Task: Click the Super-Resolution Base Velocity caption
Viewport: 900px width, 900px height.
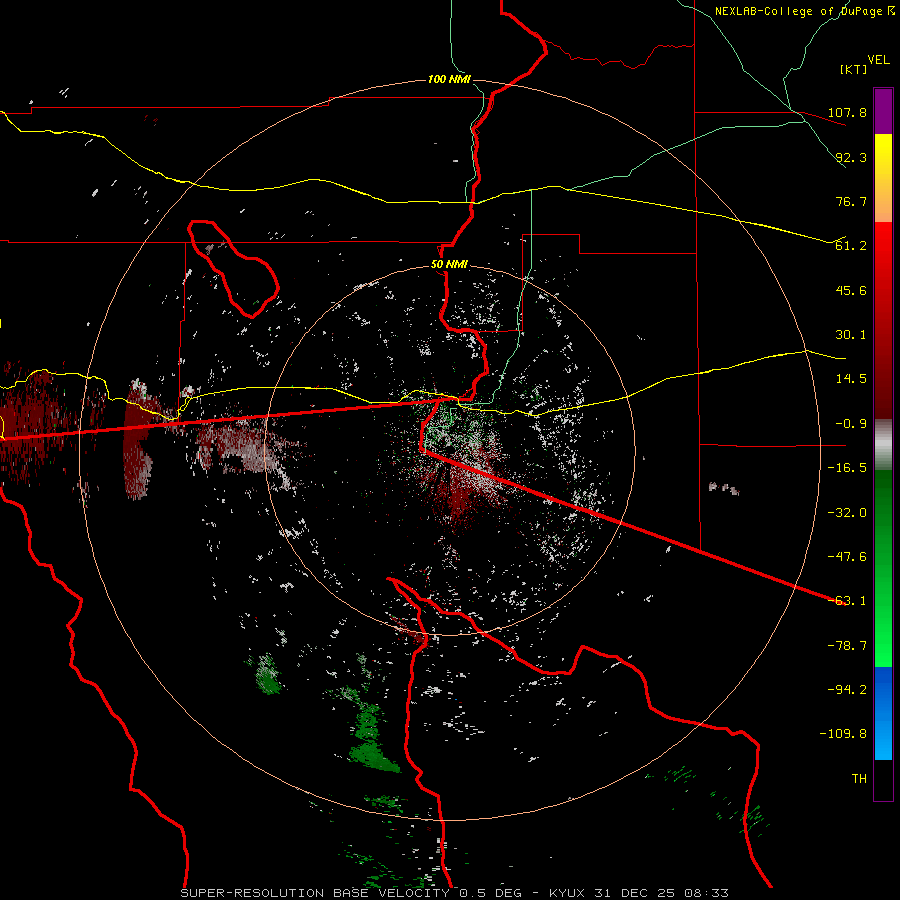Action: (x=454, y=893)
